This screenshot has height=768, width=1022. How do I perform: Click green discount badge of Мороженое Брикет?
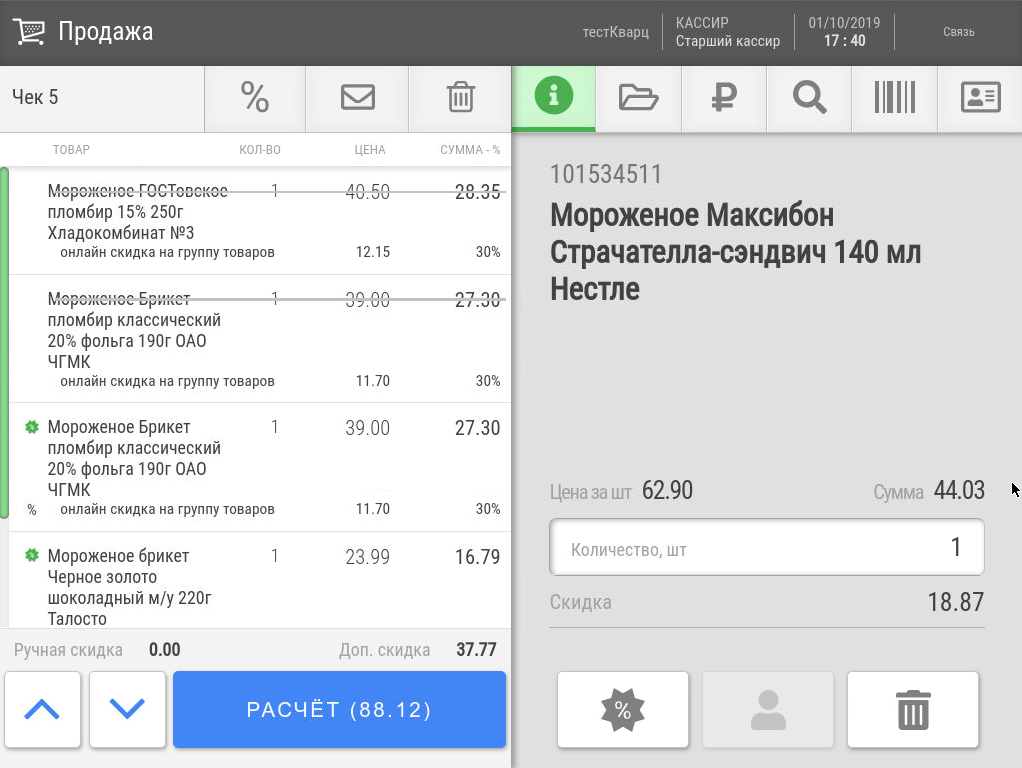click(31, 427)
